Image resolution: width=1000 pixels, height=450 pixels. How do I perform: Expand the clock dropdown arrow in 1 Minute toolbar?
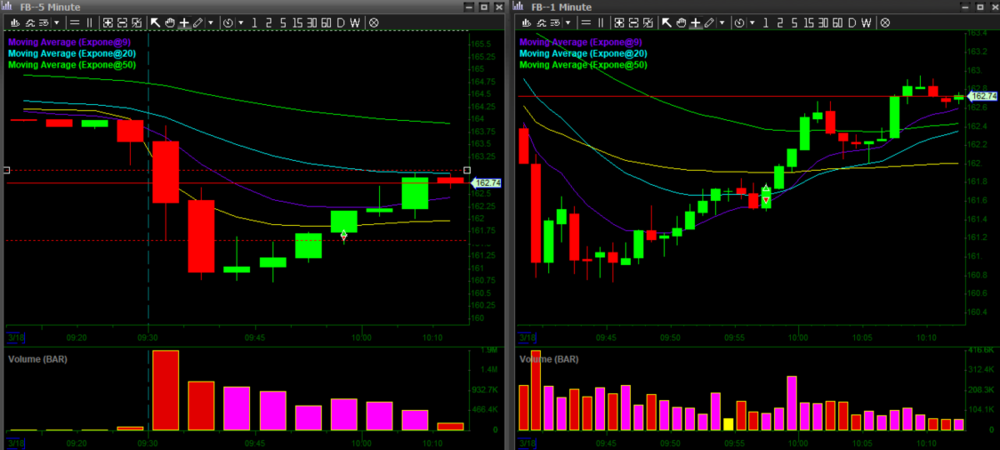tap(752, 22)
